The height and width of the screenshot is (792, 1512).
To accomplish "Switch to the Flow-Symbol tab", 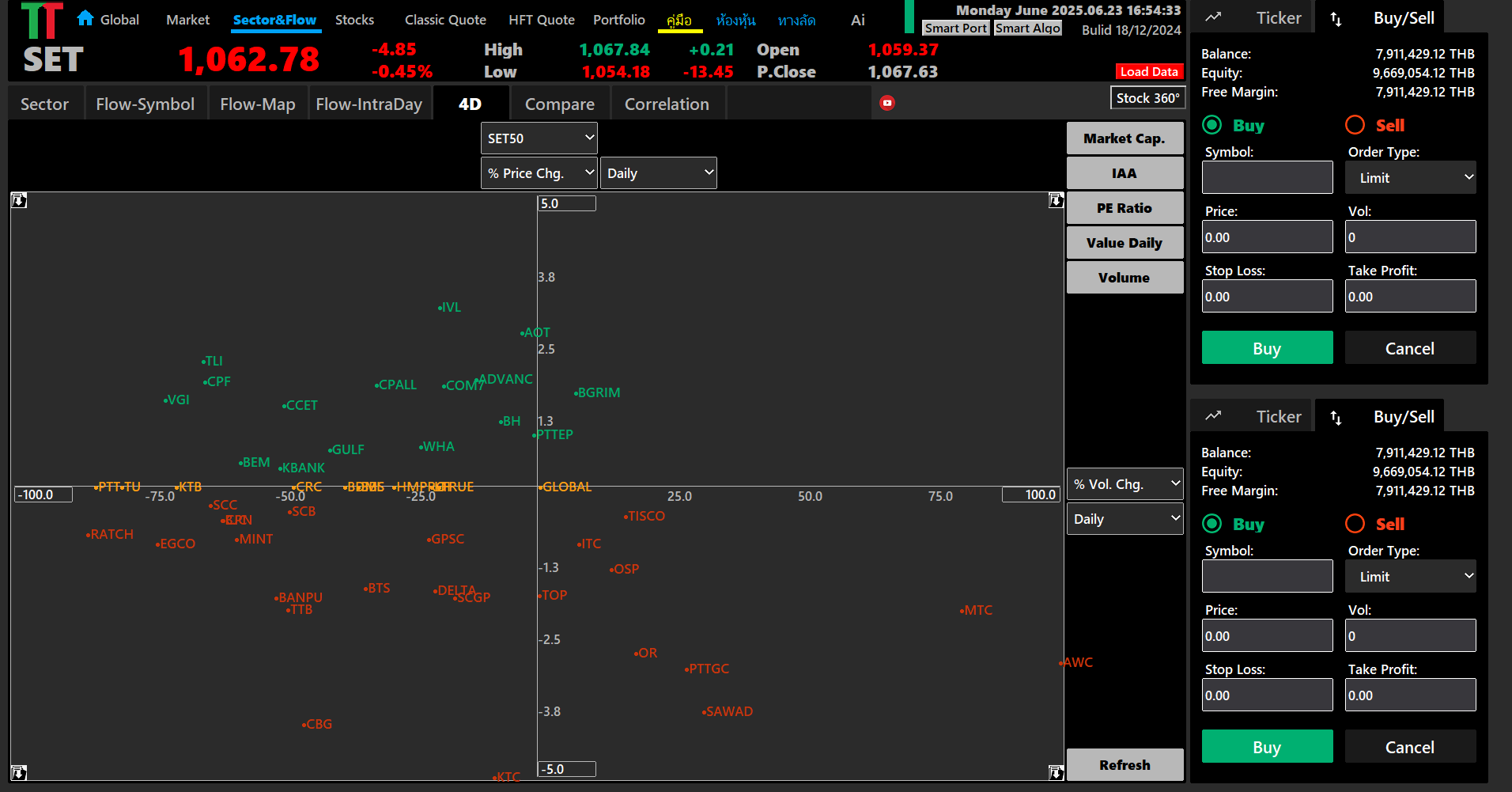I will coord(146,104).
